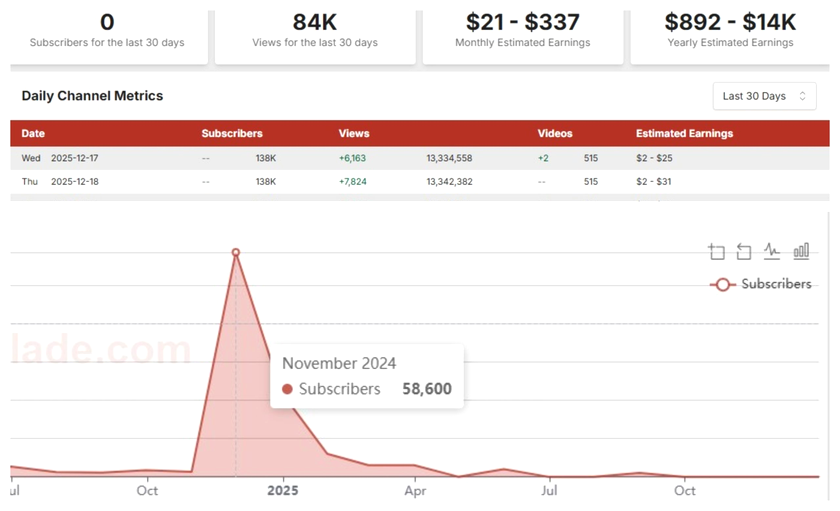Click the Videos column header
Viewport: 840px width, 511px height.
tap(555, 133)
